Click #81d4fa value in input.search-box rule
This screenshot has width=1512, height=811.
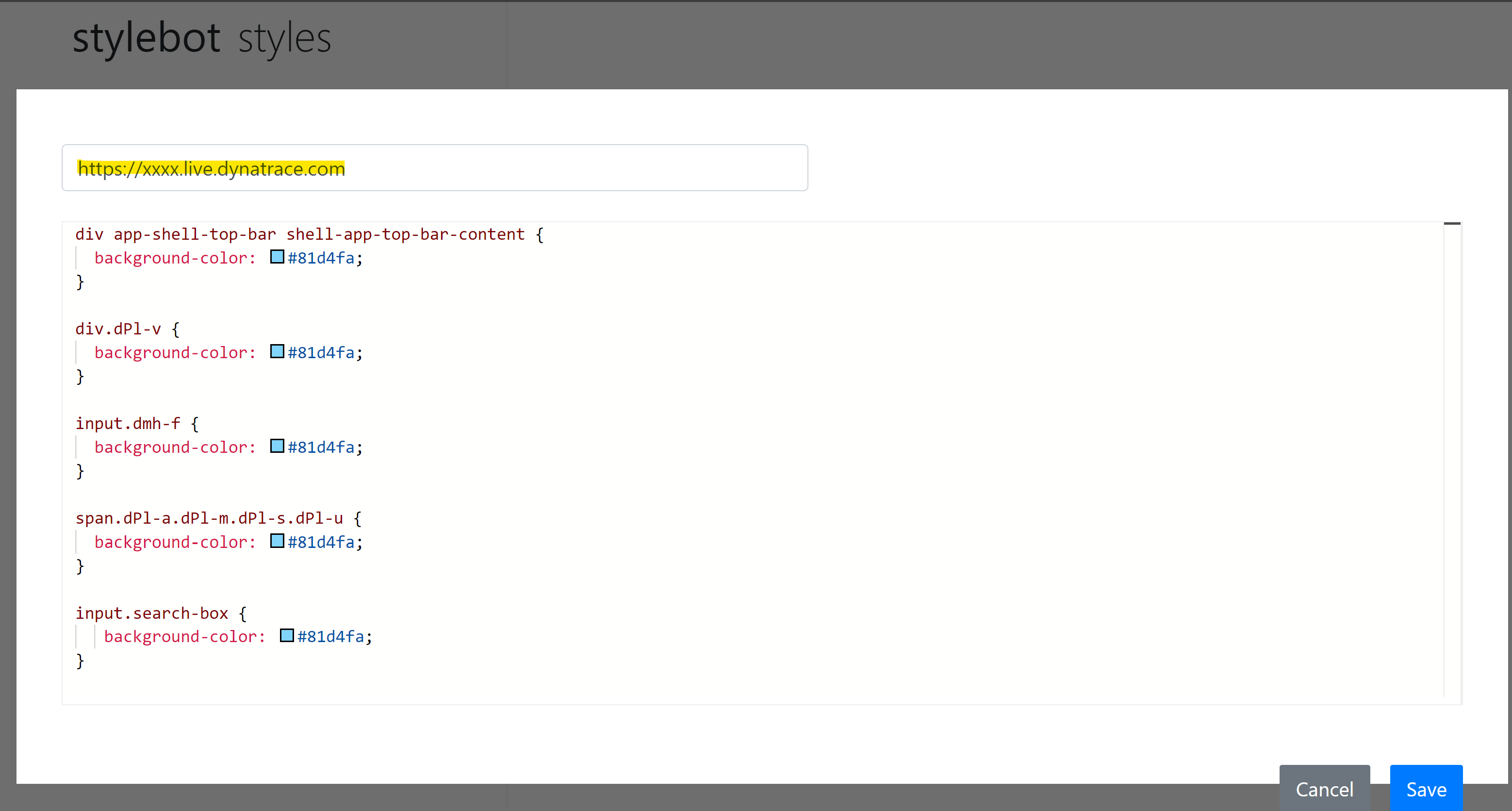331,637
